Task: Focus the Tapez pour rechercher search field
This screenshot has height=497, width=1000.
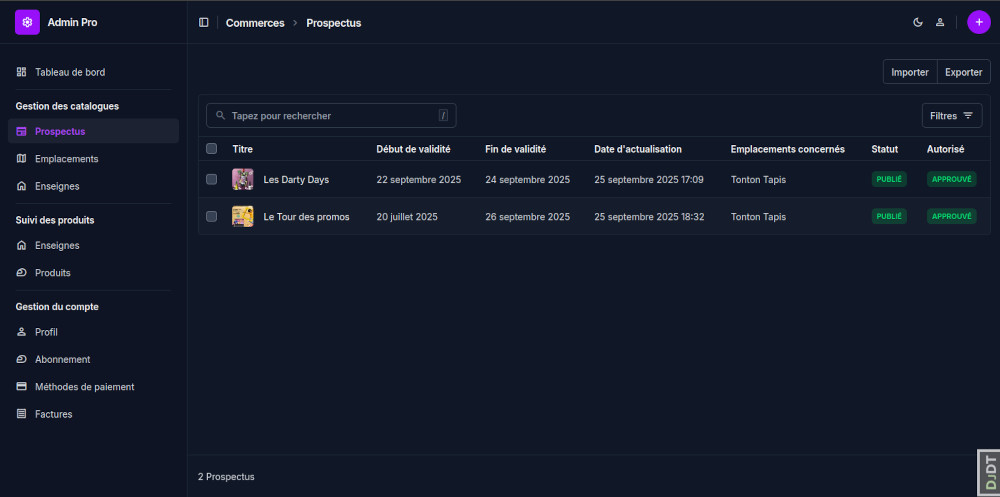Action: coord(330,116)
